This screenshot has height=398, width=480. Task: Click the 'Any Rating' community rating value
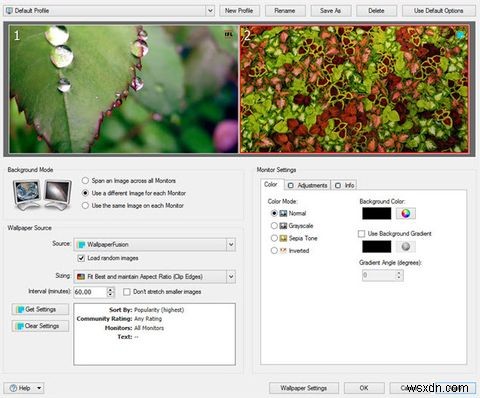(148, 319)
